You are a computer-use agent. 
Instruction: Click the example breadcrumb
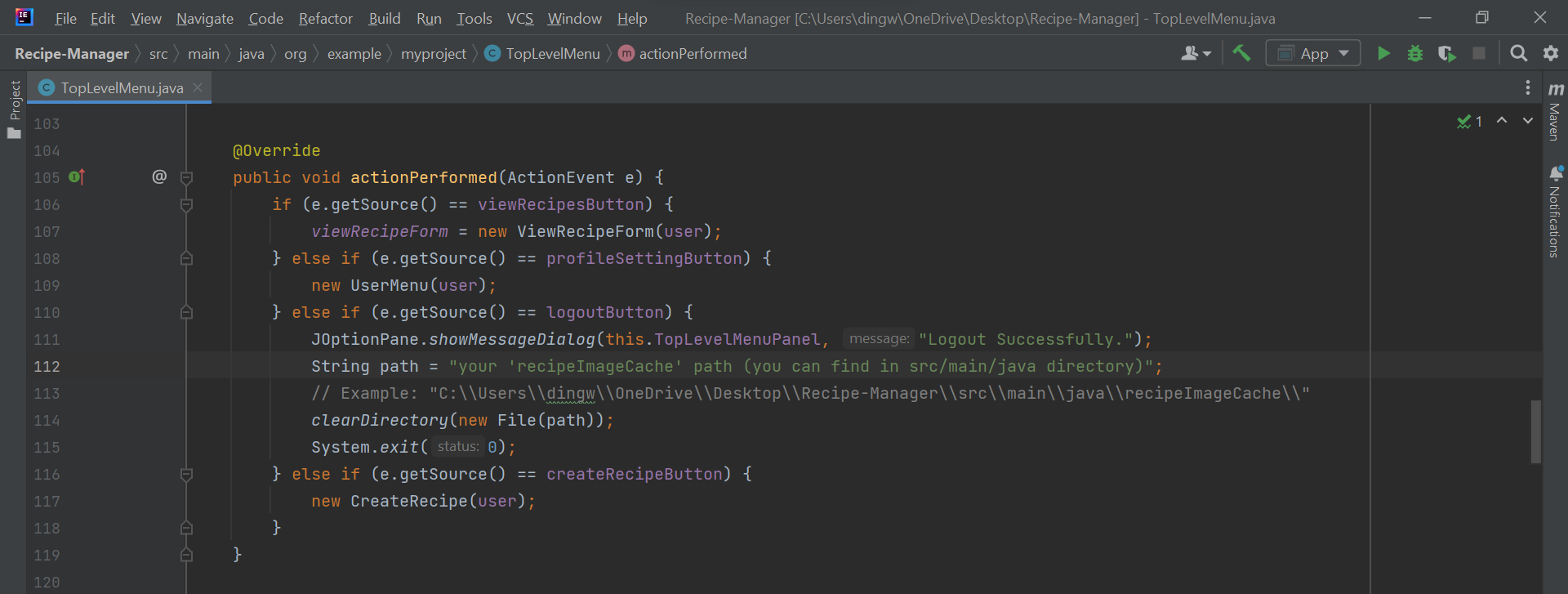pyautogui.click(x=354, y=53)
